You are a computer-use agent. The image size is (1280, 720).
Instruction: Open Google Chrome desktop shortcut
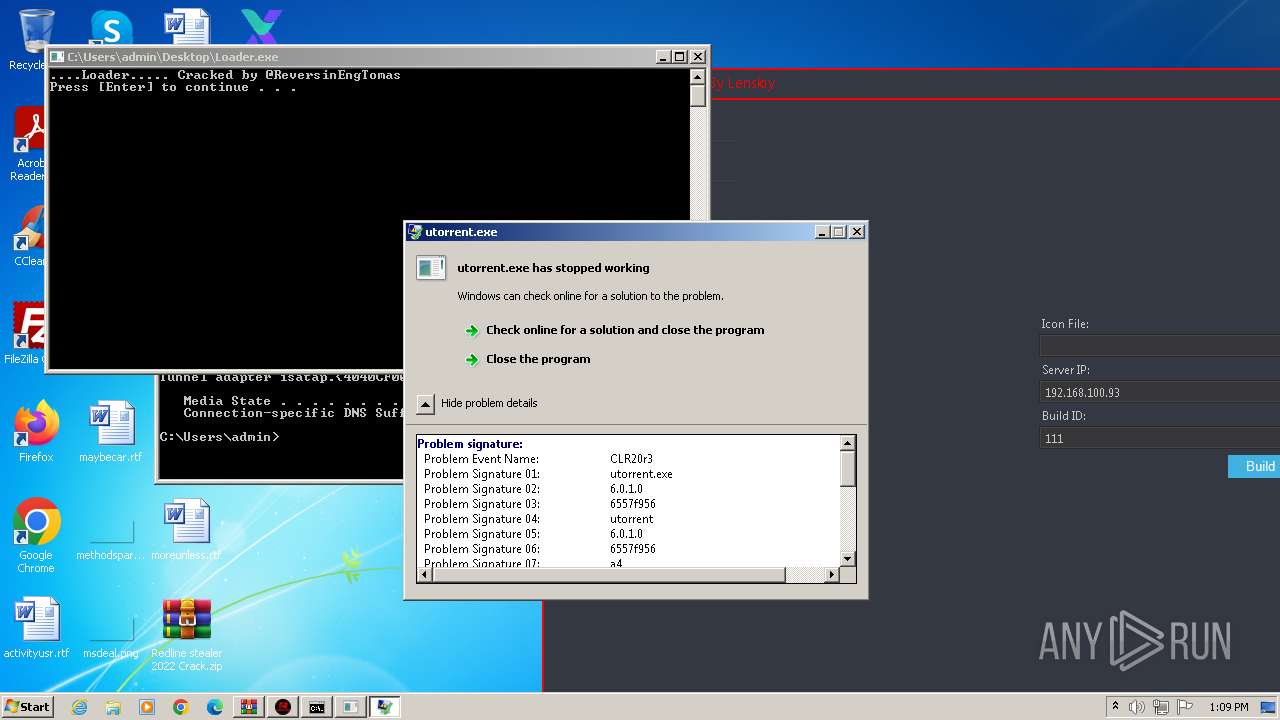click(36, 536)
